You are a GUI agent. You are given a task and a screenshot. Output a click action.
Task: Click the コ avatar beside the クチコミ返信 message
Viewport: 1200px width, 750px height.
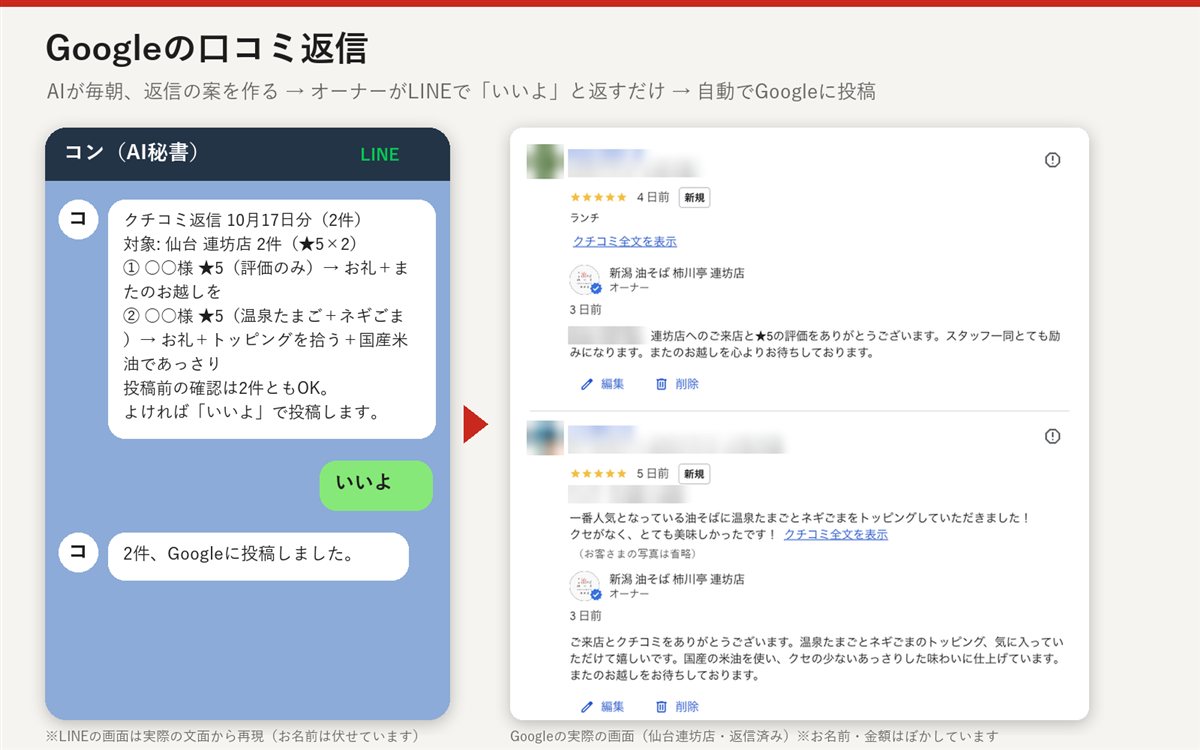(78, 220)
